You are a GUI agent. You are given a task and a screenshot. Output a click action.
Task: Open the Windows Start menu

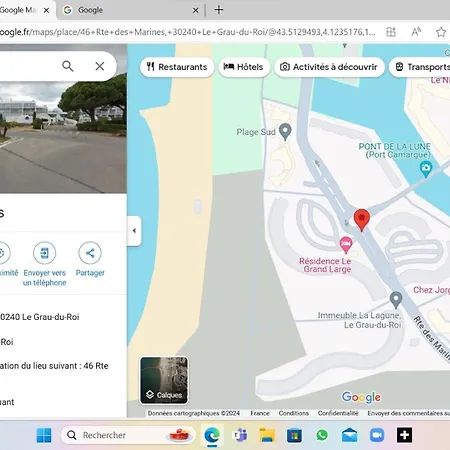(44, 435)
